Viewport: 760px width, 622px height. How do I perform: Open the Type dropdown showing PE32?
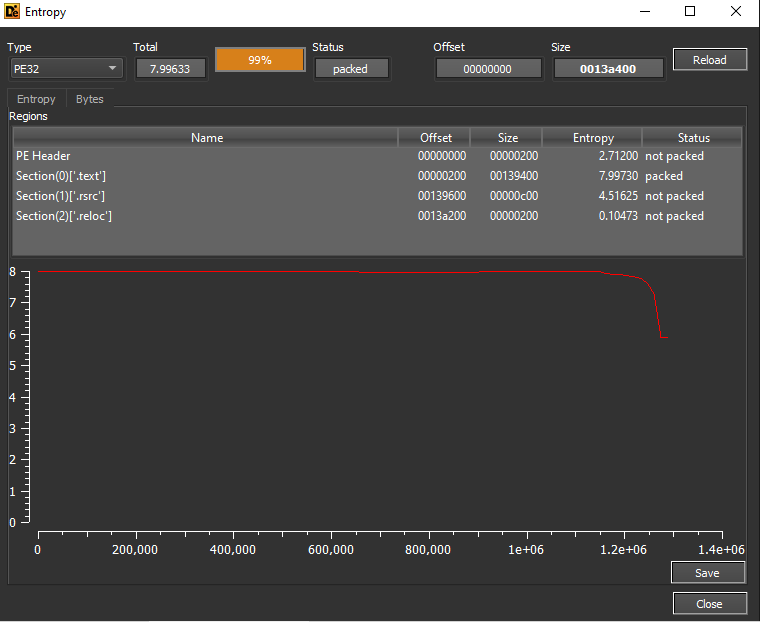click(x=66, y=69)
